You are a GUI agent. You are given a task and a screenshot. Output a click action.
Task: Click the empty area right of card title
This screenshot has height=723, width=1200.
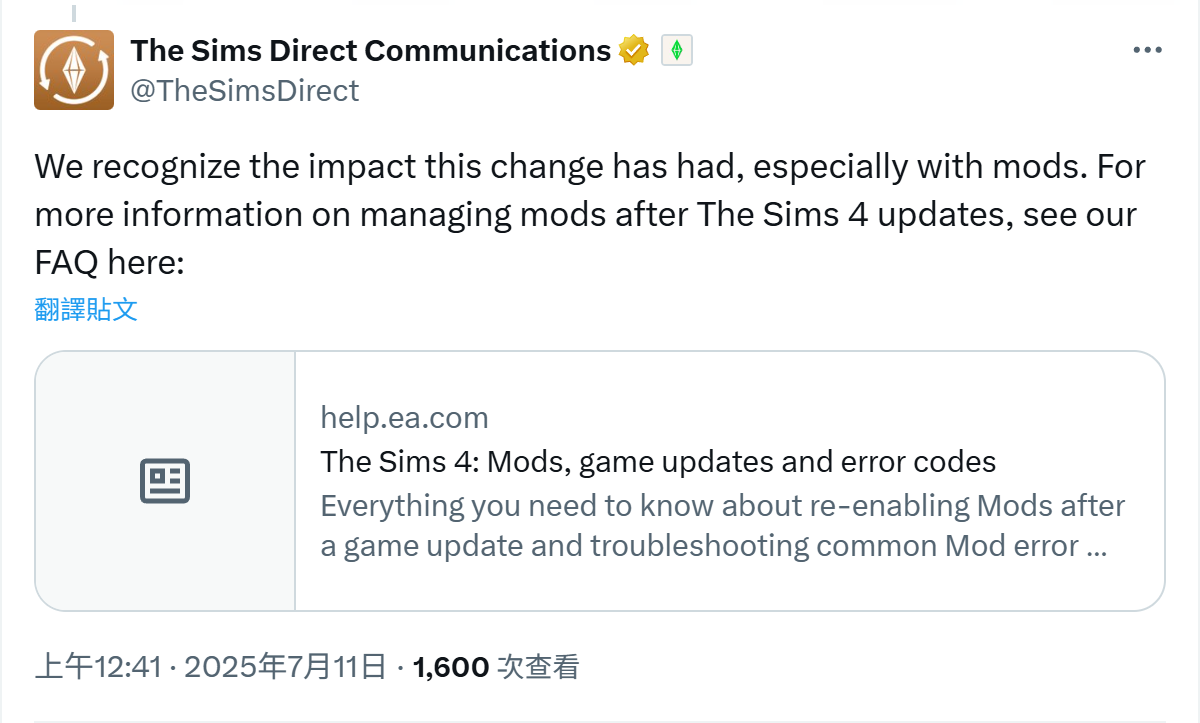(1080, 462)
